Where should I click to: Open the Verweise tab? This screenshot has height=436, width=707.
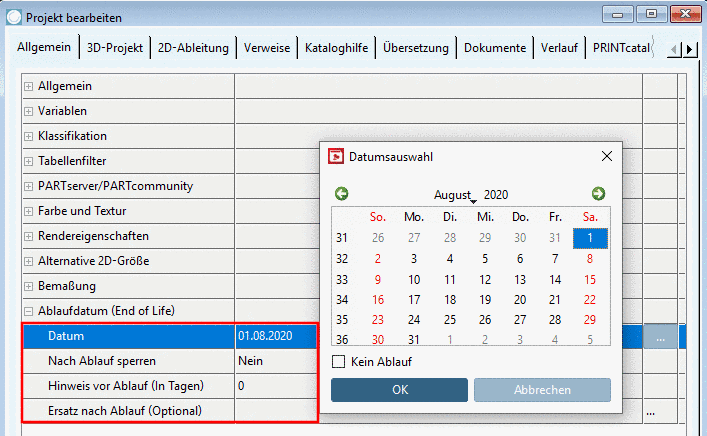click(x=267, y=48)
